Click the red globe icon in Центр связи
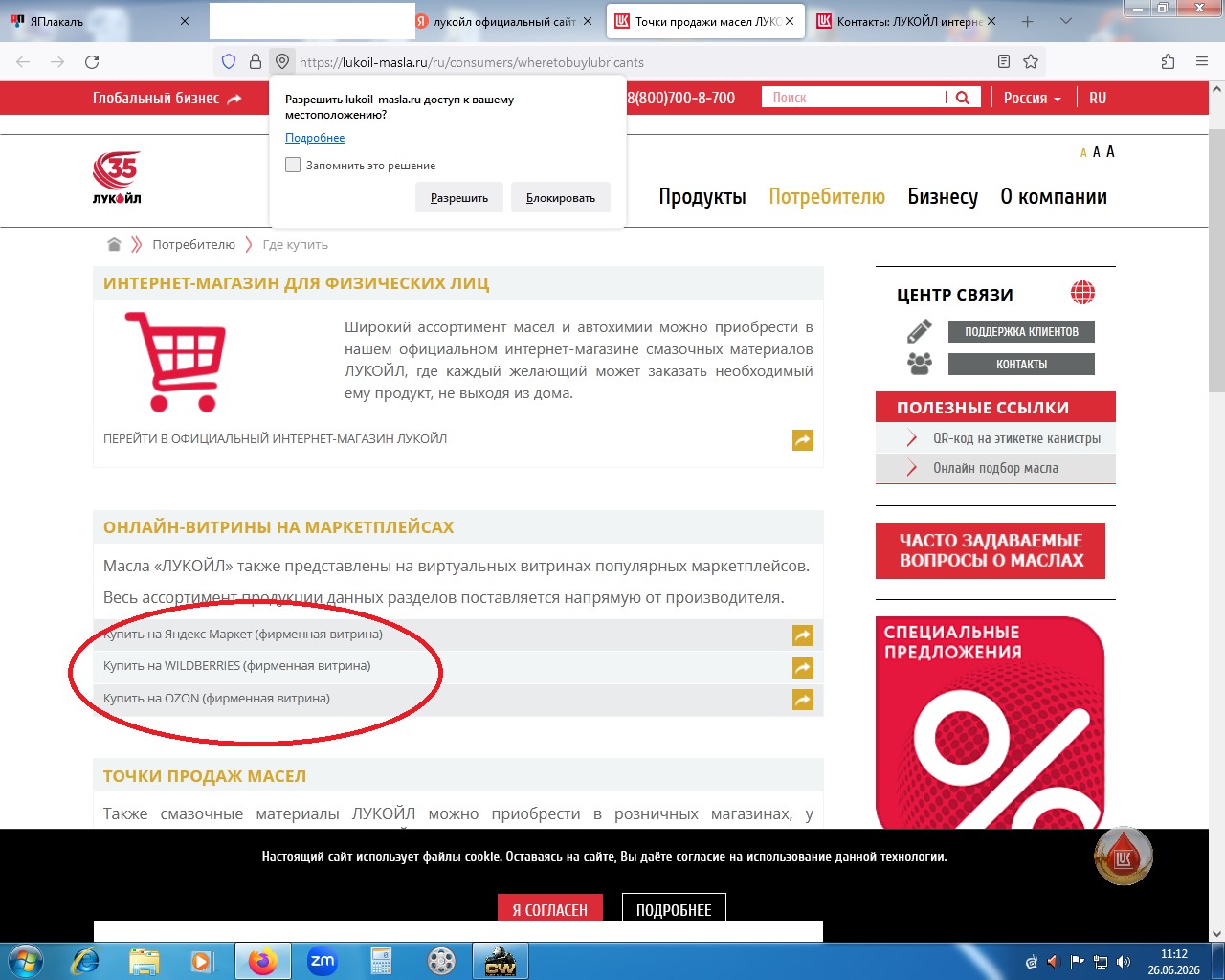 pos(1082,293)
